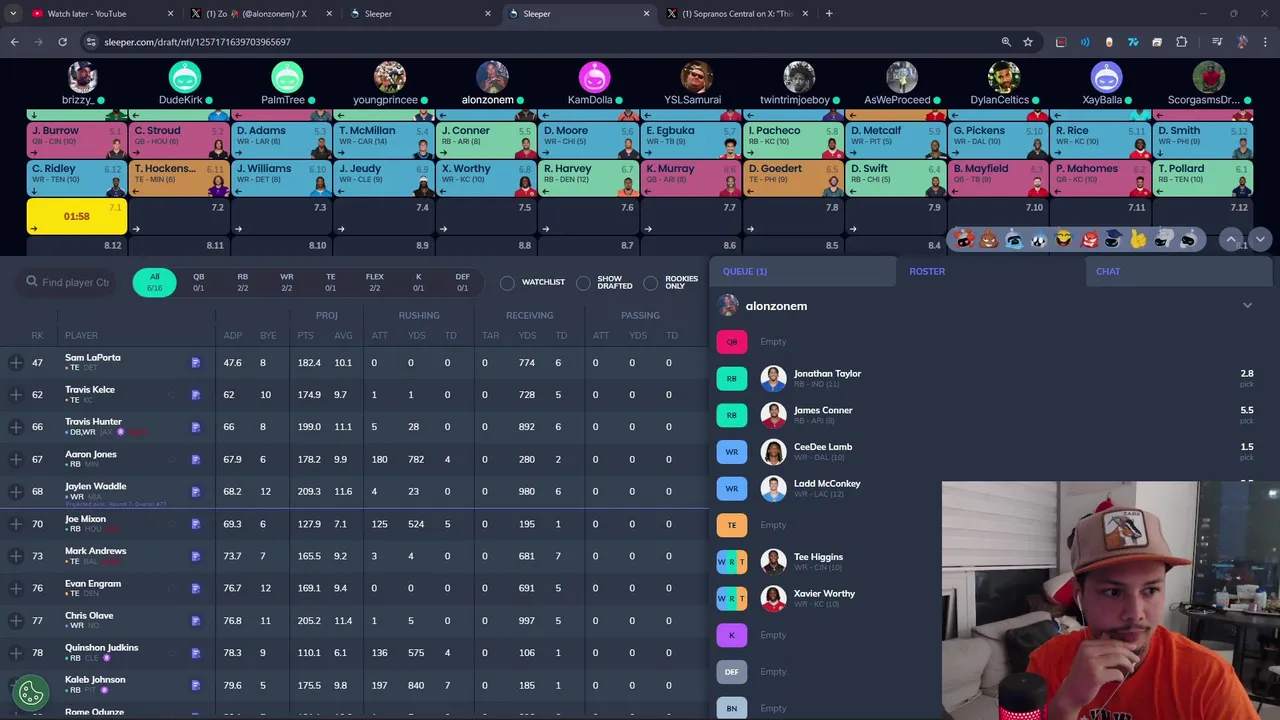1280x720 pixels.
Task: Sort players by RK column
Action: coord(37,336)
